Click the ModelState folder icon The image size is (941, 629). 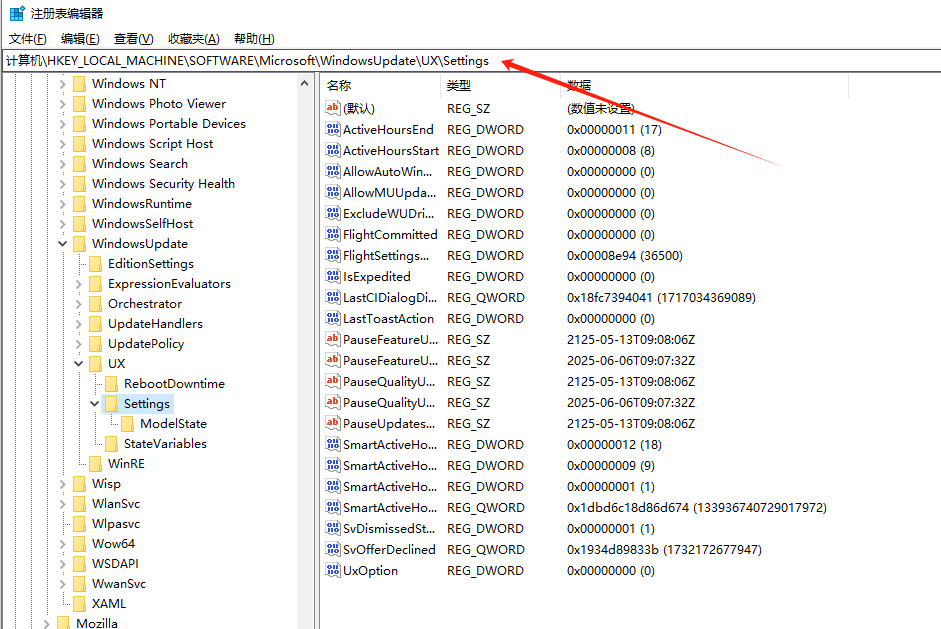click(x=128, y=424)
